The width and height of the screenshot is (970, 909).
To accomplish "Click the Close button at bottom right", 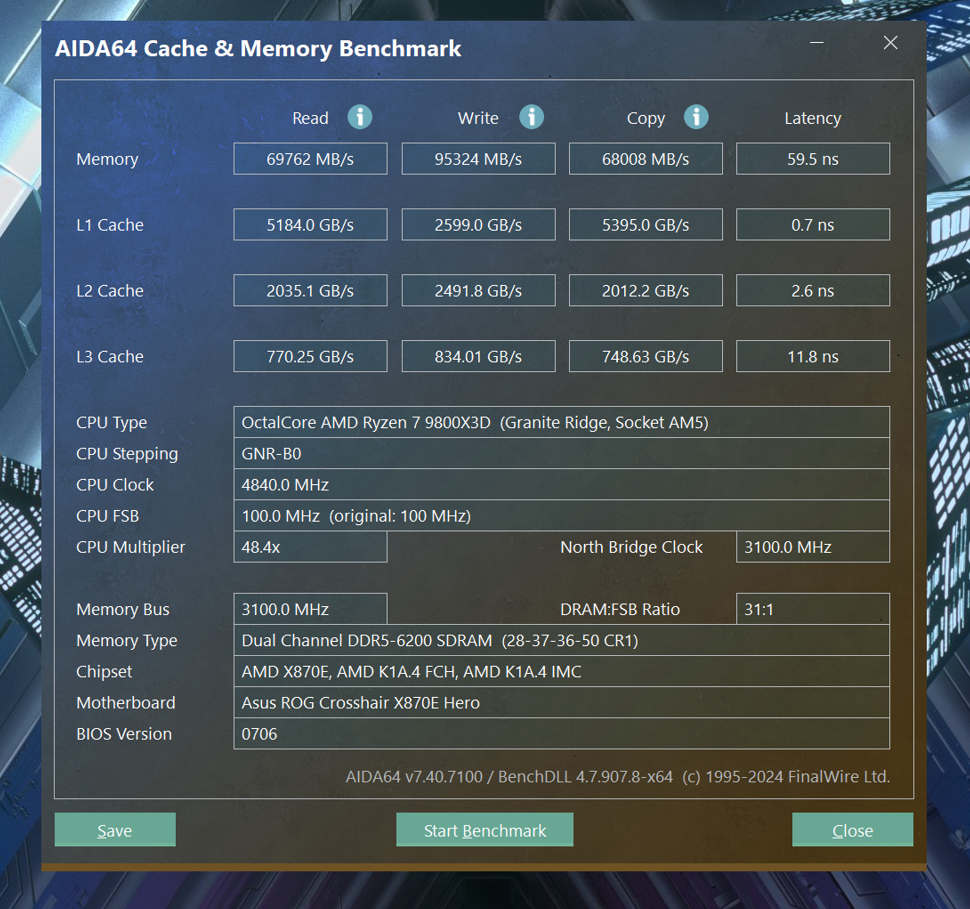I will pos(852,830).
